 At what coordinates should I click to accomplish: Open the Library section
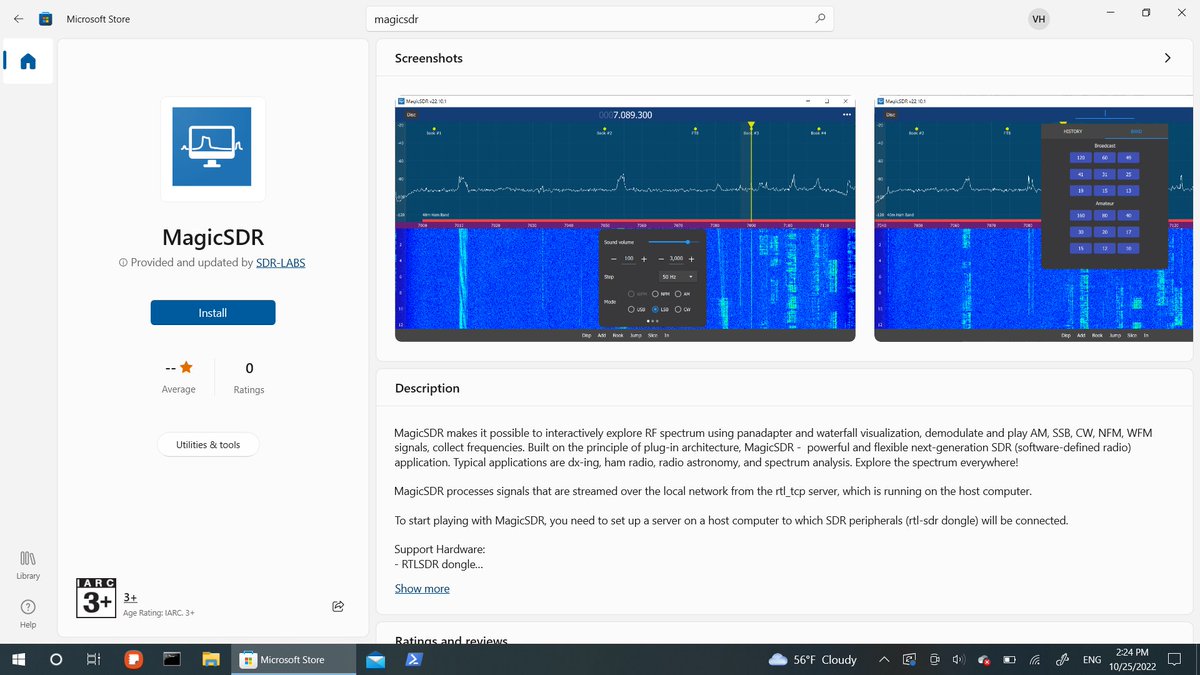coord(28,565)
